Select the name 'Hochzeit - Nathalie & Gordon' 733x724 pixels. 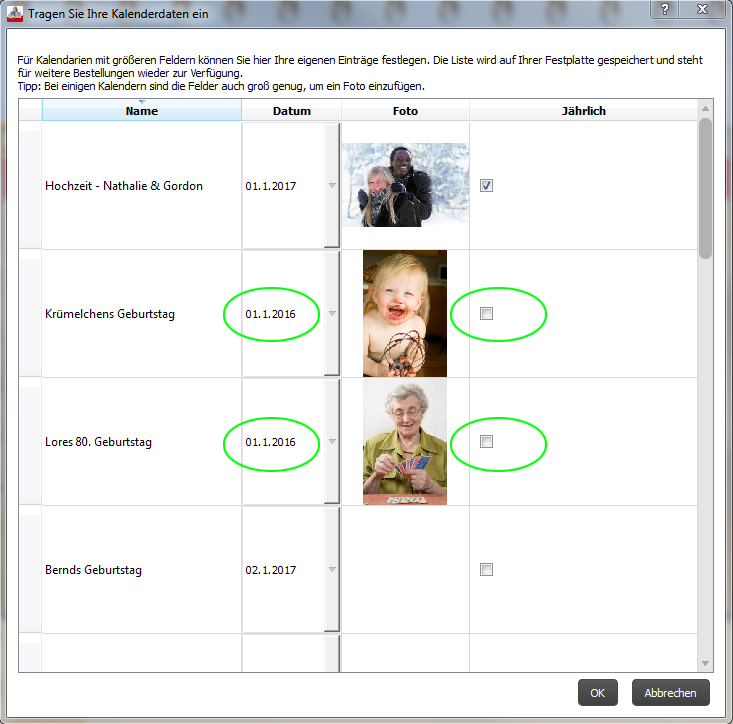tap(124, 186)
